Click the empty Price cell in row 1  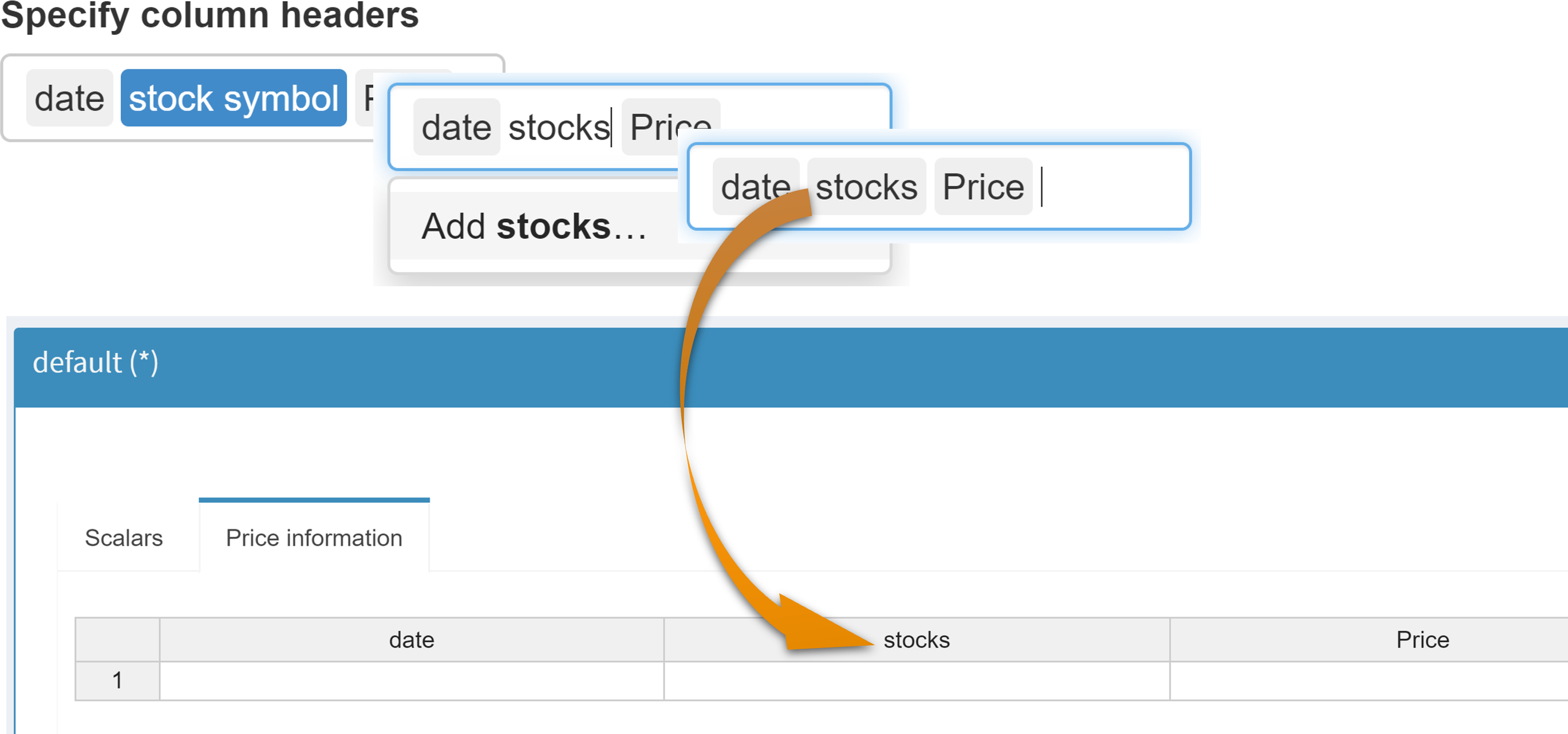[x=1422, y=680]
